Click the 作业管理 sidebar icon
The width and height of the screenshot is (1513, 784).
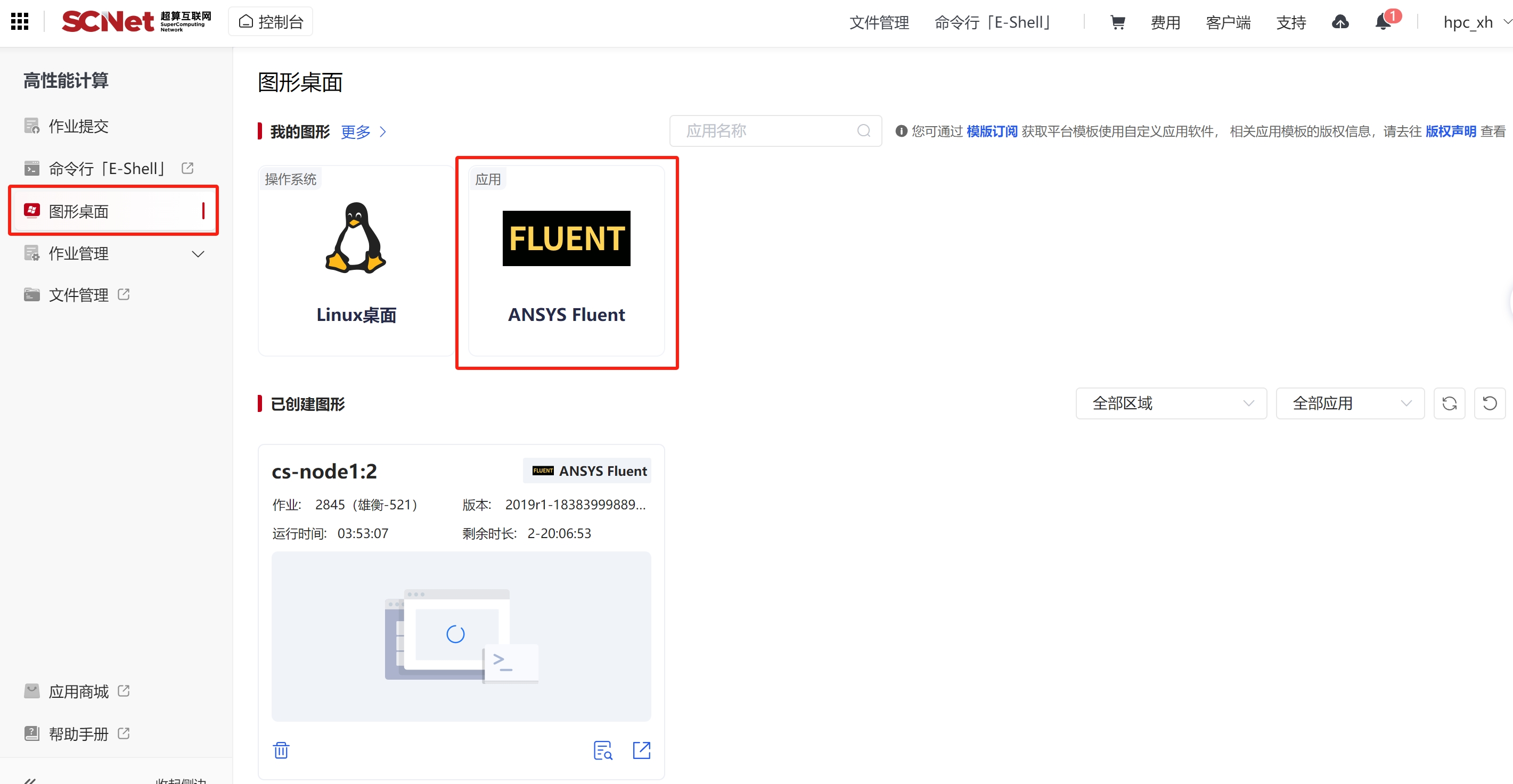32,253
